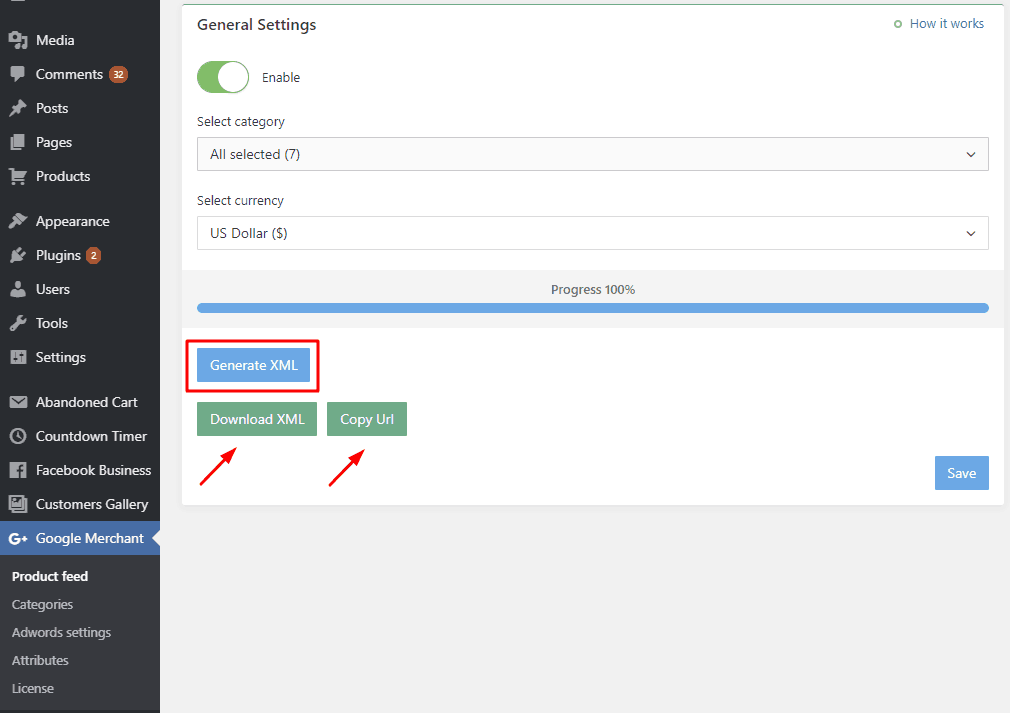Open Countdown Timer via clock icon
This screenshot has width=1010, height=713.
pos(20,436)
